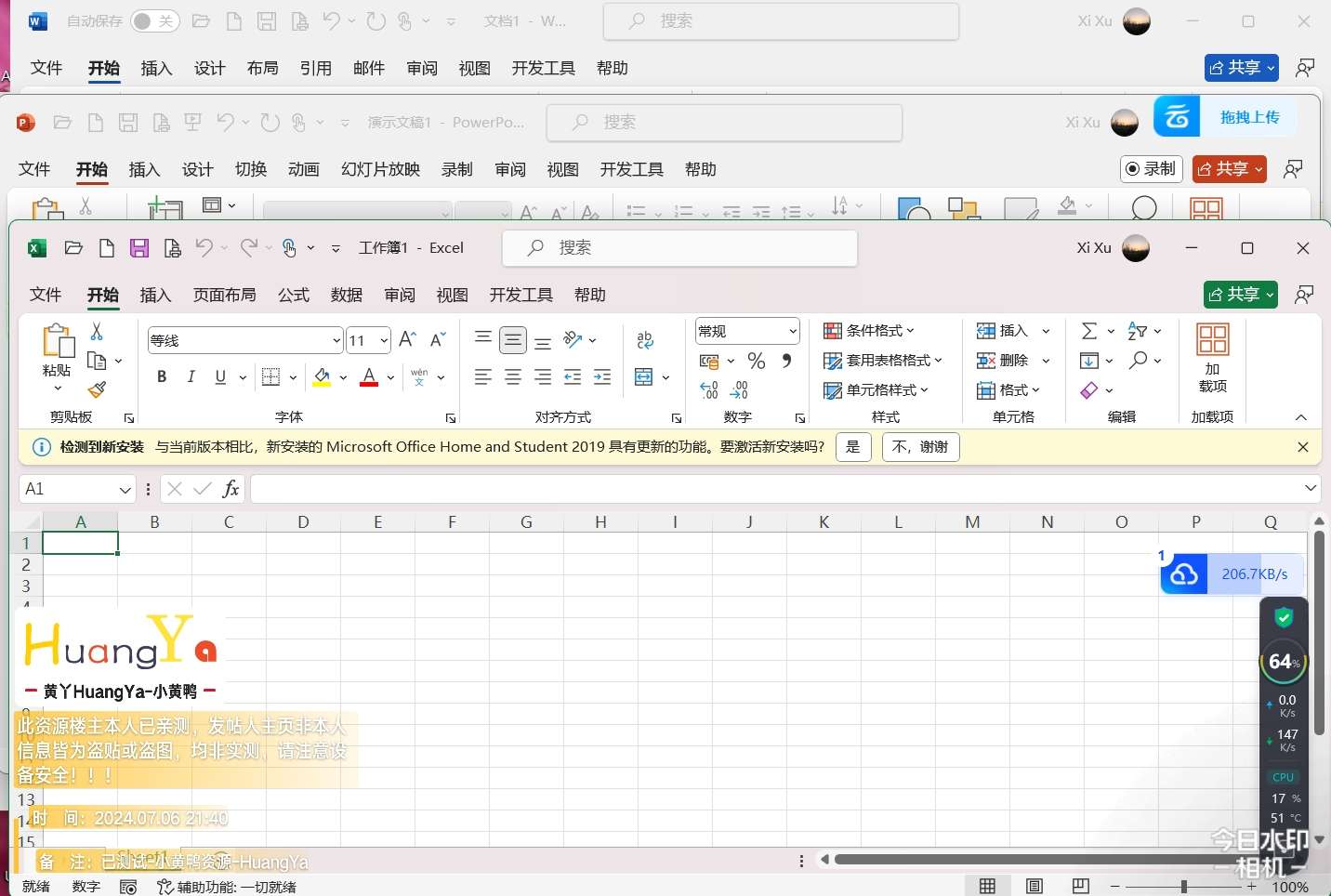
Task: Click the Find and Select magnifier icon
Action: coord(1138,360)
